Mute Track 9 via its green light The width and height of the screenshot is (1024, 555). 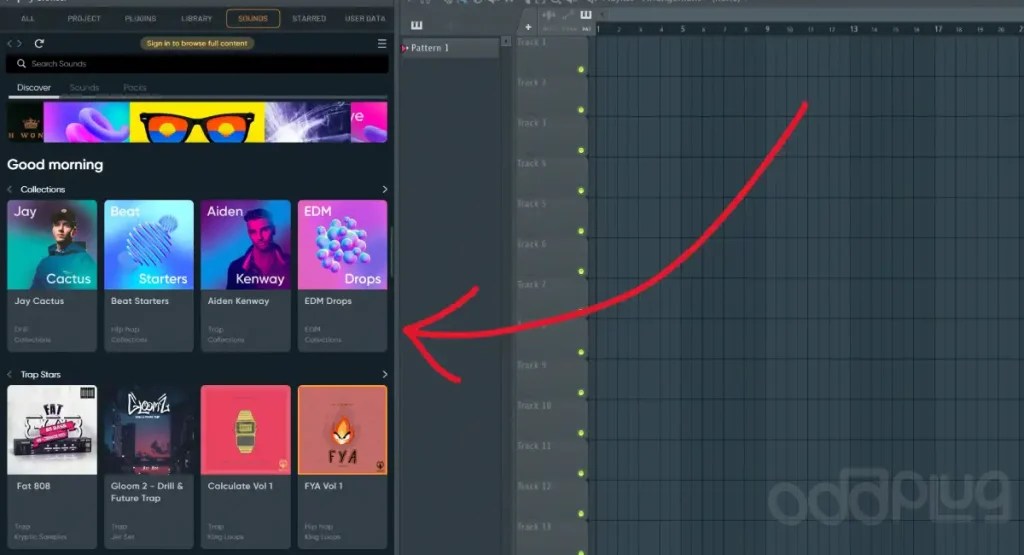581,393
